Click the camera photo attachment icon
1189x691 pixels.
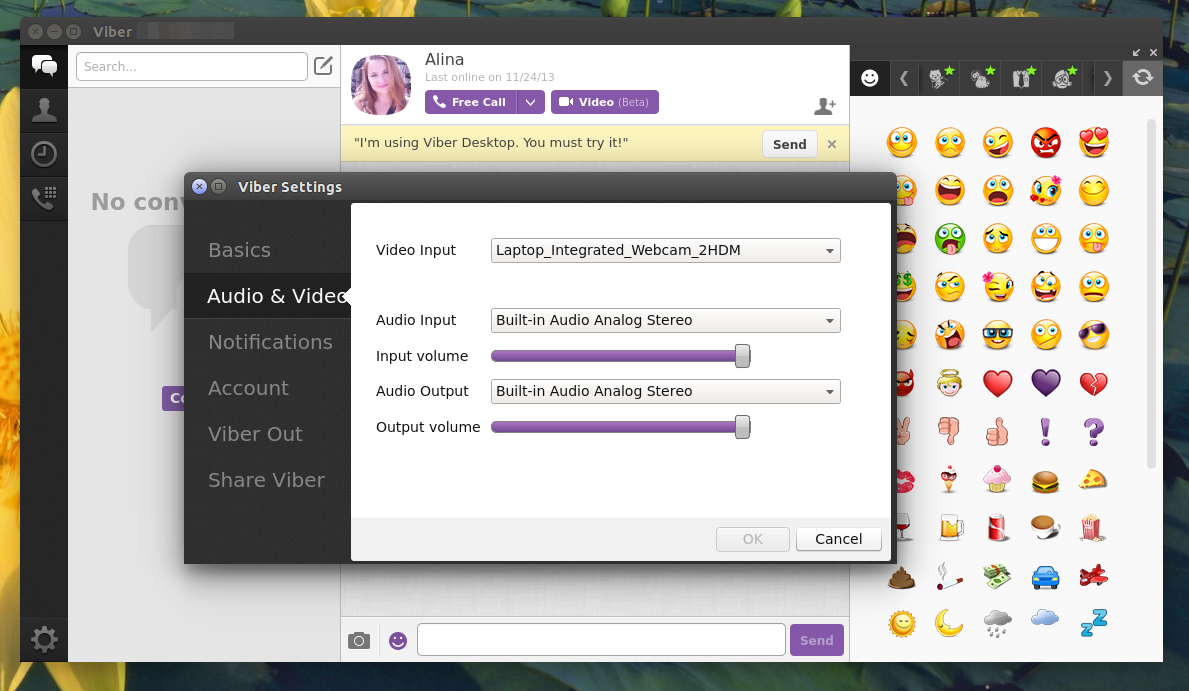359,641
